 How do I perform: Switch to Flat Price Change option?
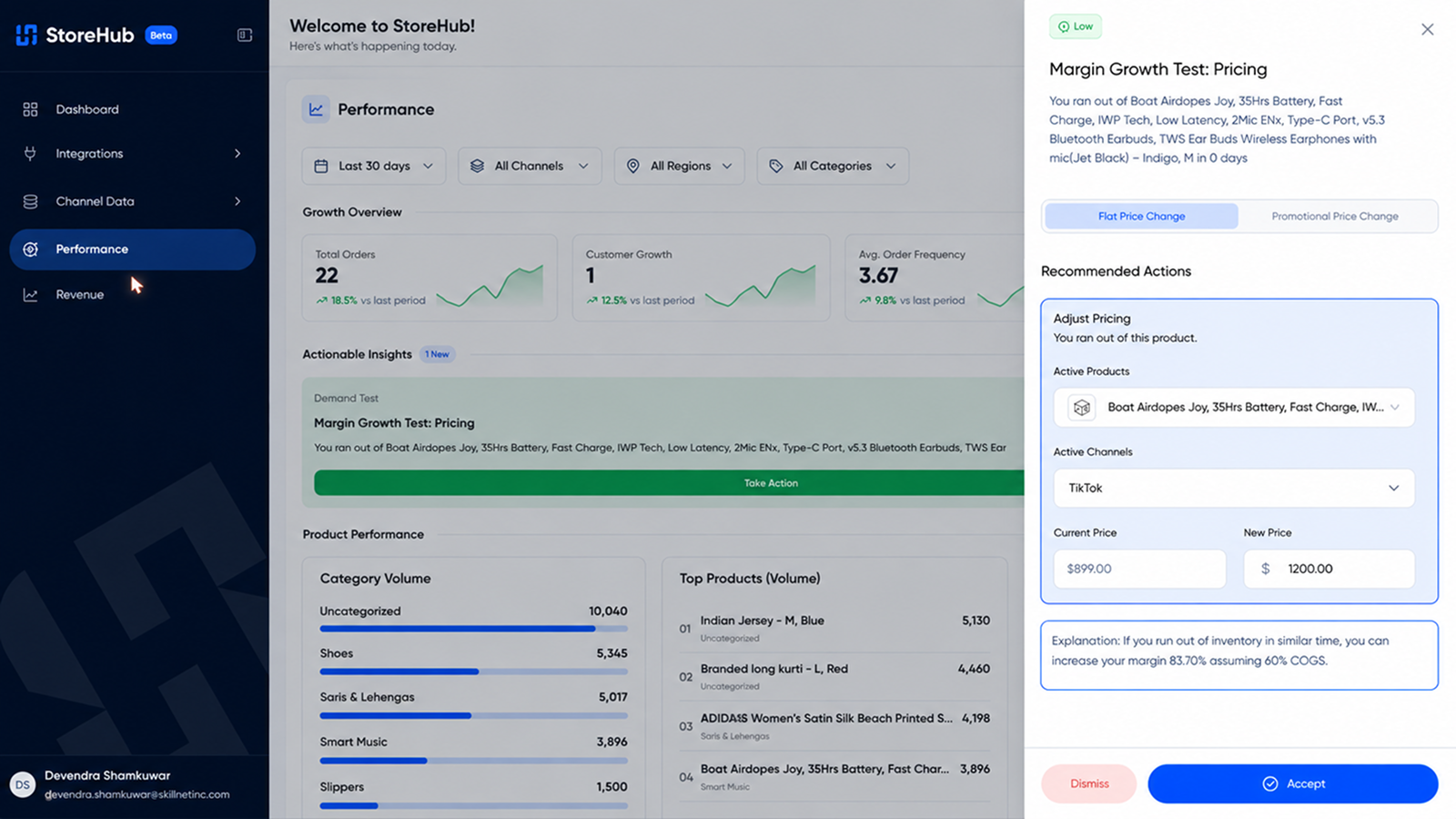(x=1141, y=217)
